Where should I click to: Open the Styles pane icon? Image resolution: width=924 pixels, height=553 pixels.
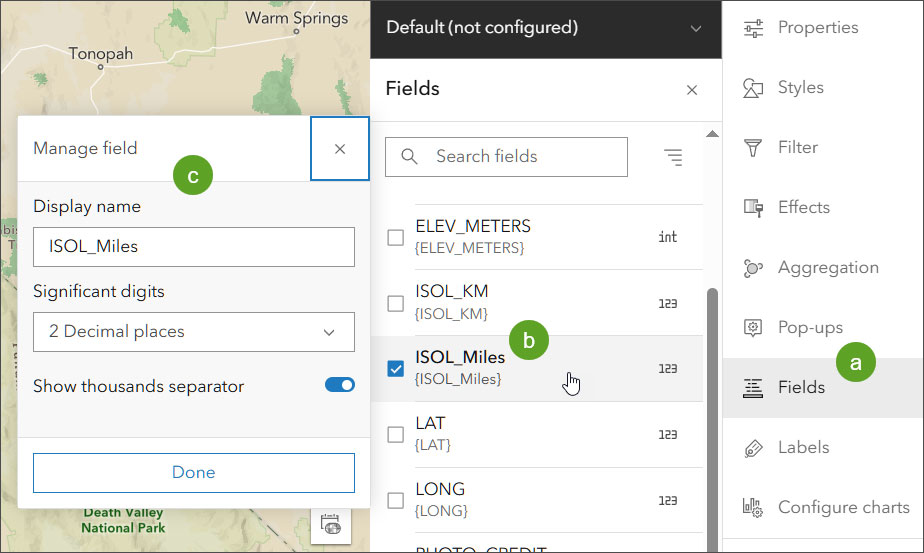click(x=754, y=88)
